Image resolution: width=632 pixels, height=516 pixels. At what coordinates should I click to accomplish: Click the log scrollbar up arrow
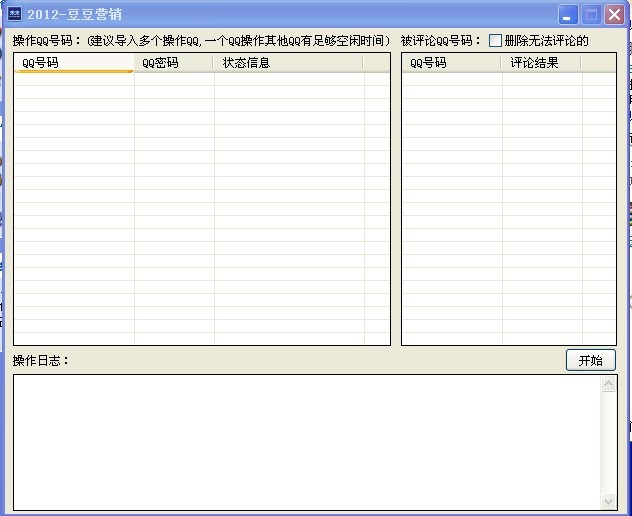[608, 384]
